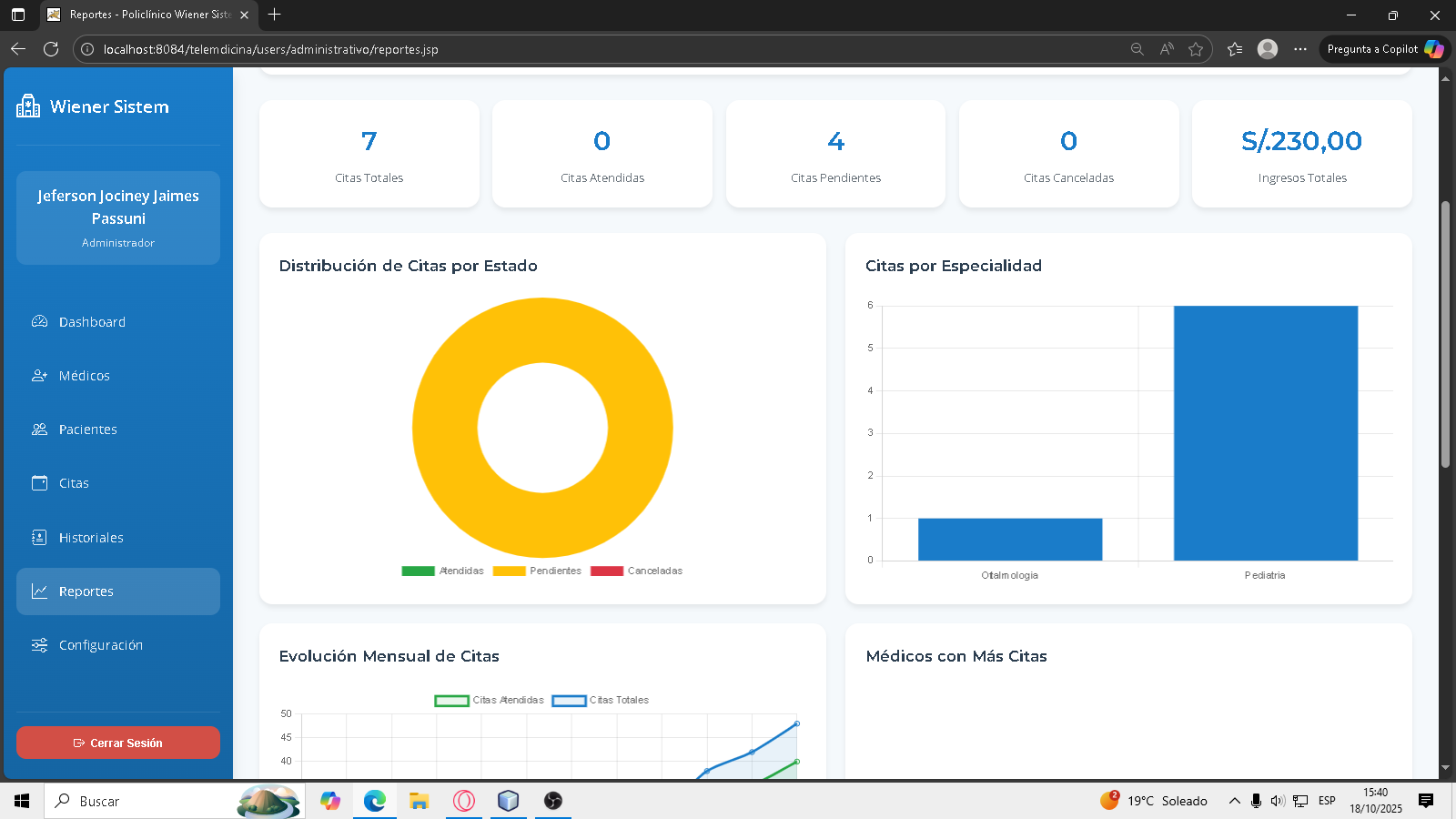Open the Configuración sliders icon
Image resolution: width=1456 pixels, height=819 pixels.
[x=39, y=645]
